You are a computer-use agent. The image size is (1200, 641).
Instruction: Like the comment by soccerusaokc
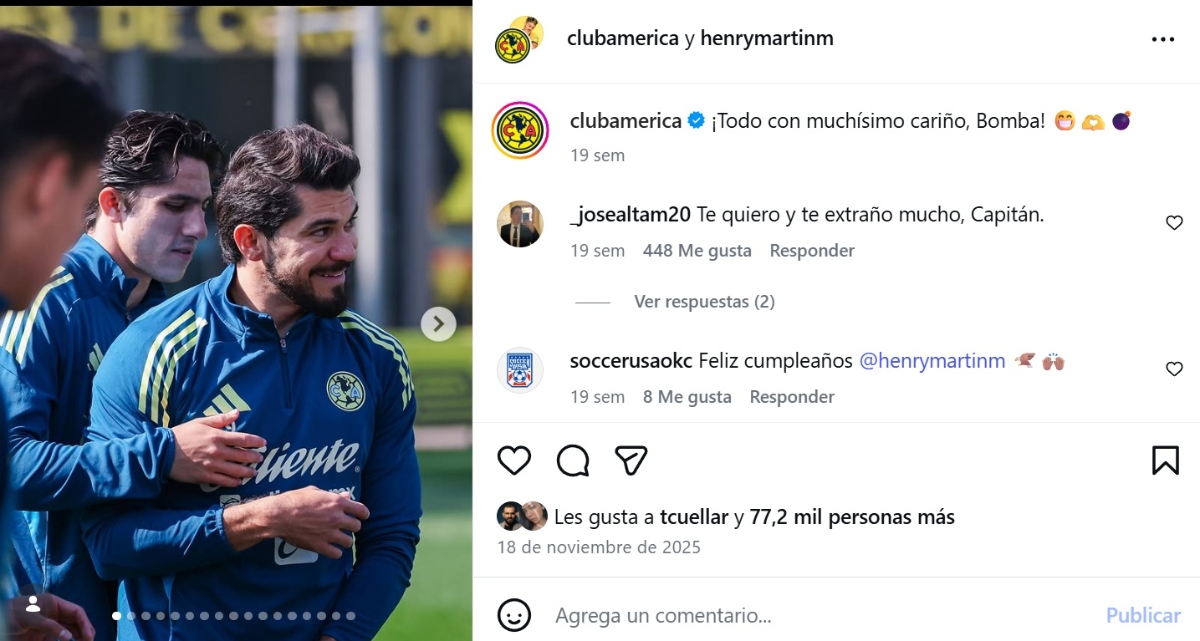point(1174,369)
